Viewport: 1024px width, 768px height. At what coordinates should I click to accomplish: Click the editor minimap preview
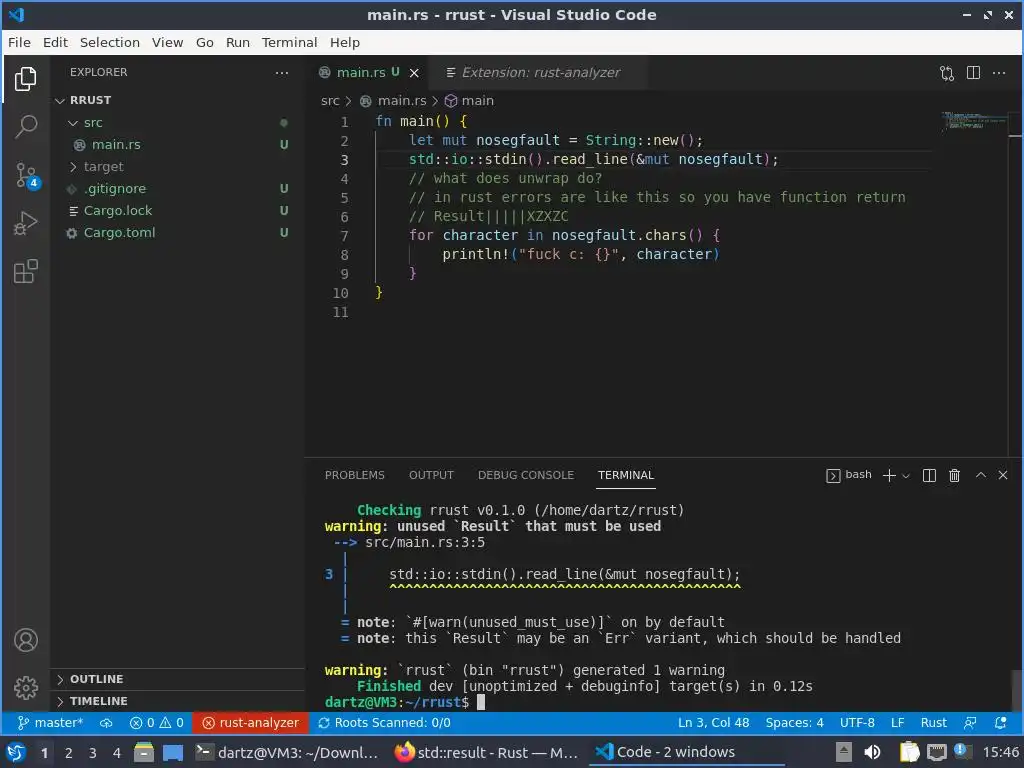coord(974,121)
